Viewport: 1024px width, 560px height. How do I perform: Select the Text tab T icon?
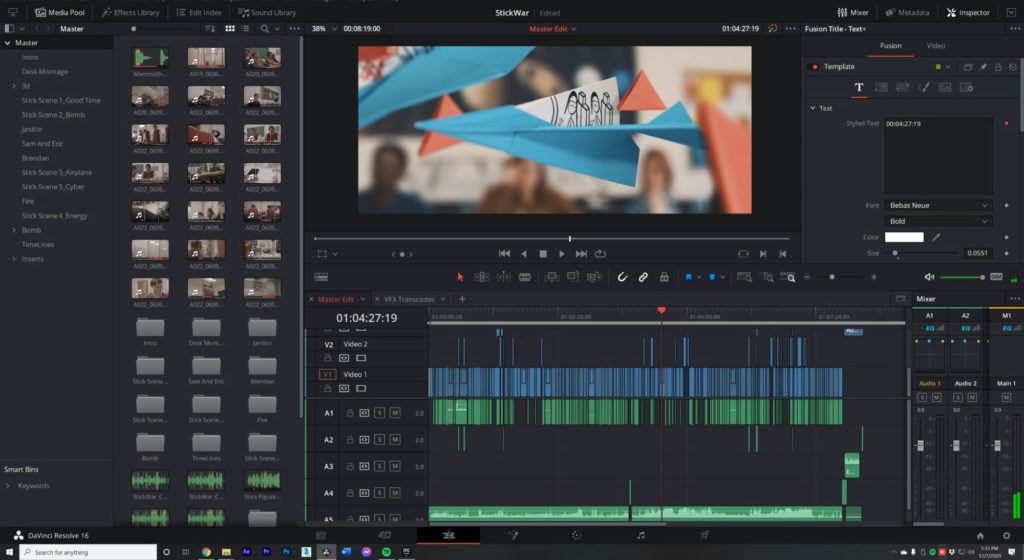click(859, 87)
